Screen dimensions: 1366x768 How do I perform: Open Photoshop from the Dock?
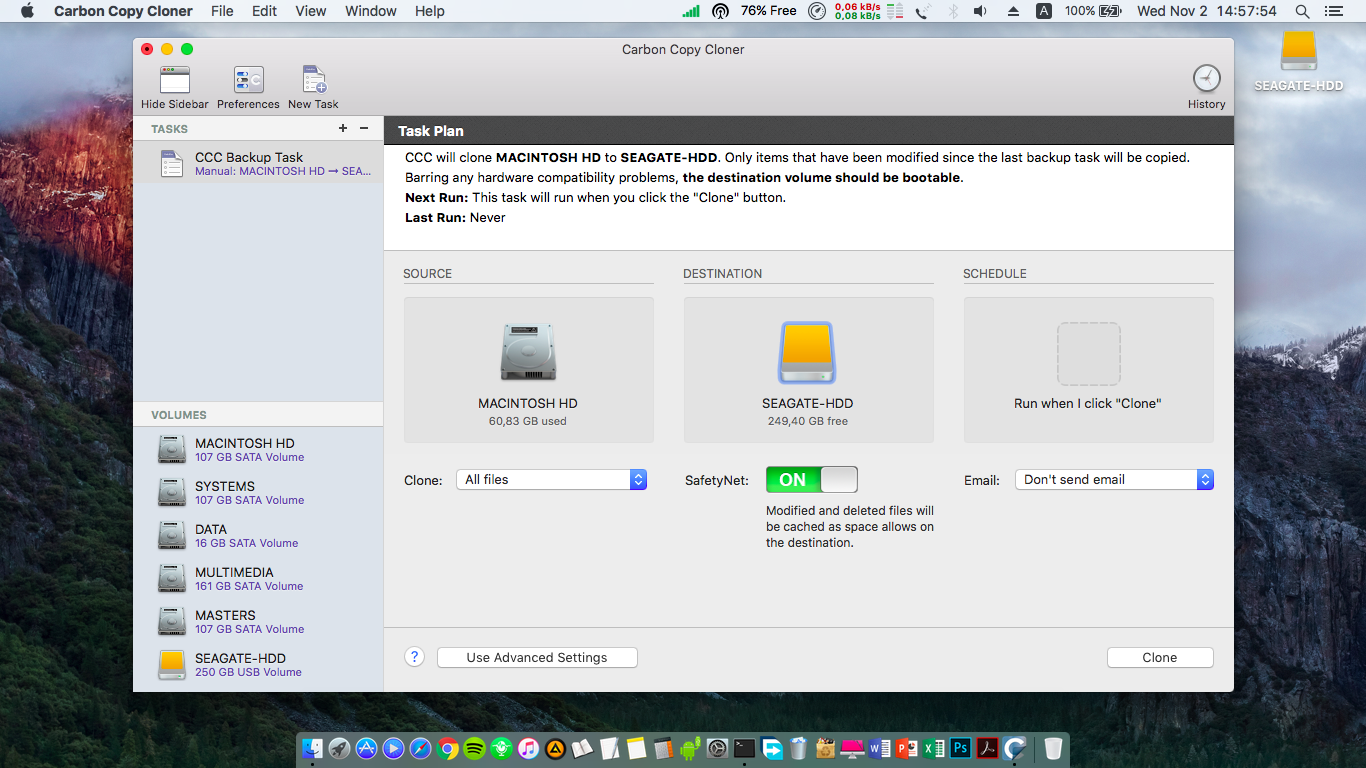pyautogui.click(x=961, y=748)
